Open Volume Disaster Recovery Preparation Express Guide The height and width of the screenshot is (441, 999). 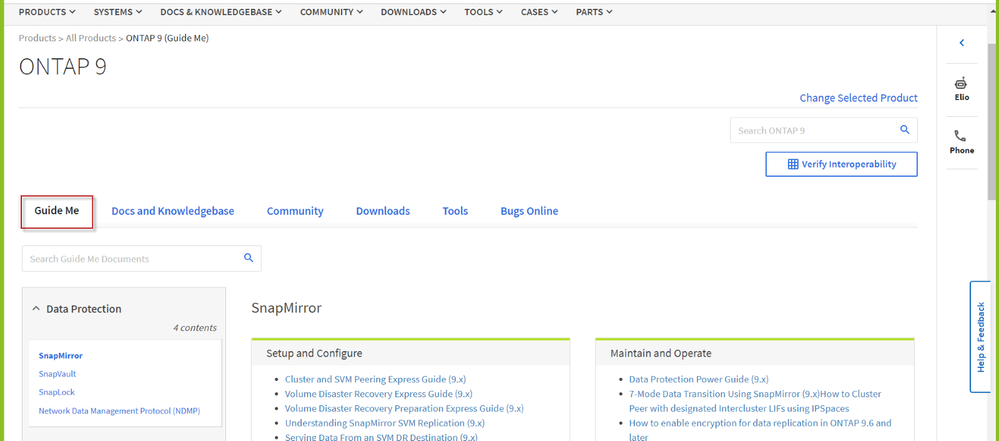(404, 408)
